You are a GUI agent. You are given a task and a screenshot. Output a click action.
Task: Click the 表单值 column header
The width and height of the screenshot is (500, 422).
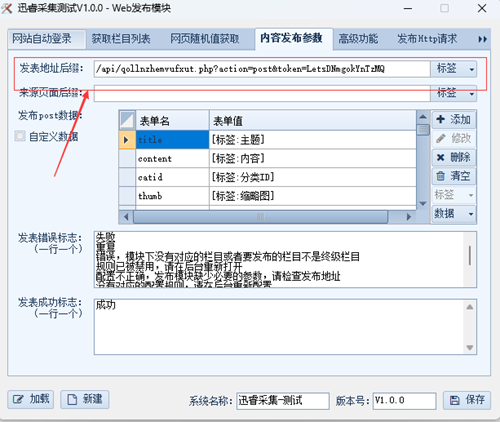[313, 120]
